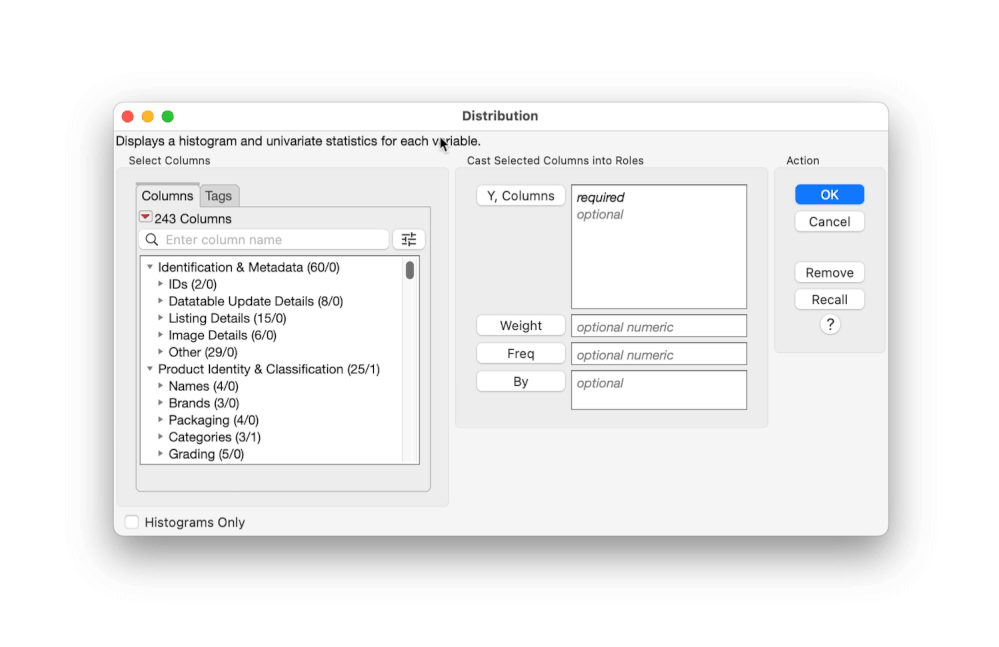Image resolution: width=999 pixels, height=647 pixels.
Task: Open the column filter options icon
Action: coord(408,239)
